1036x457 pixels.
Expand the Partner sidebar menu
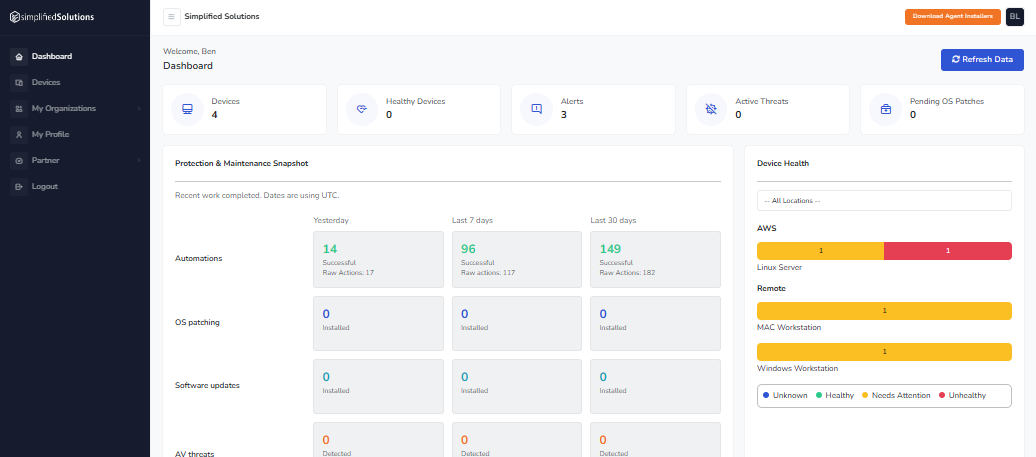(x=46, y=160)
